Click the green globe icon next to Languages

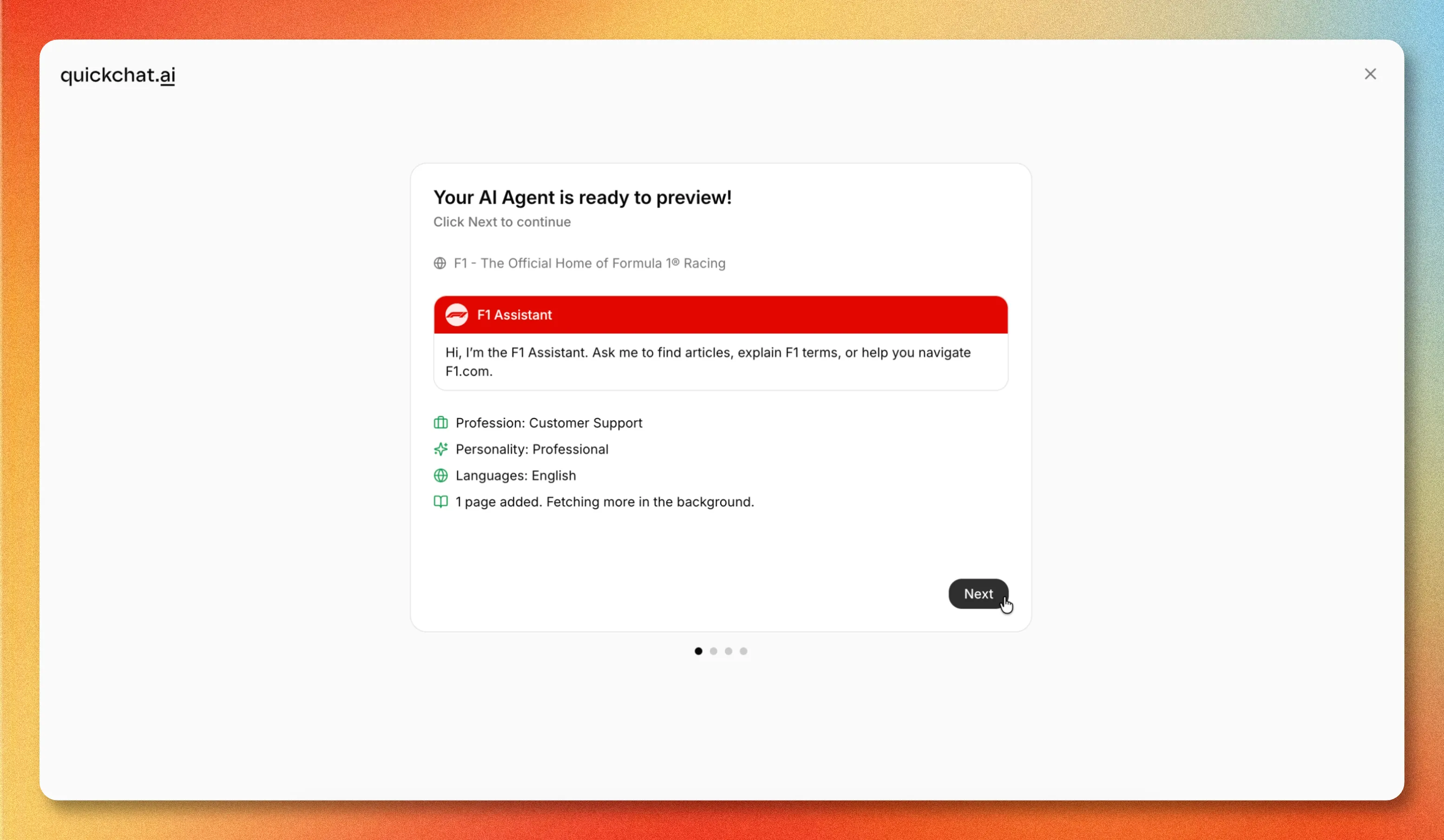tap(440, 476)
